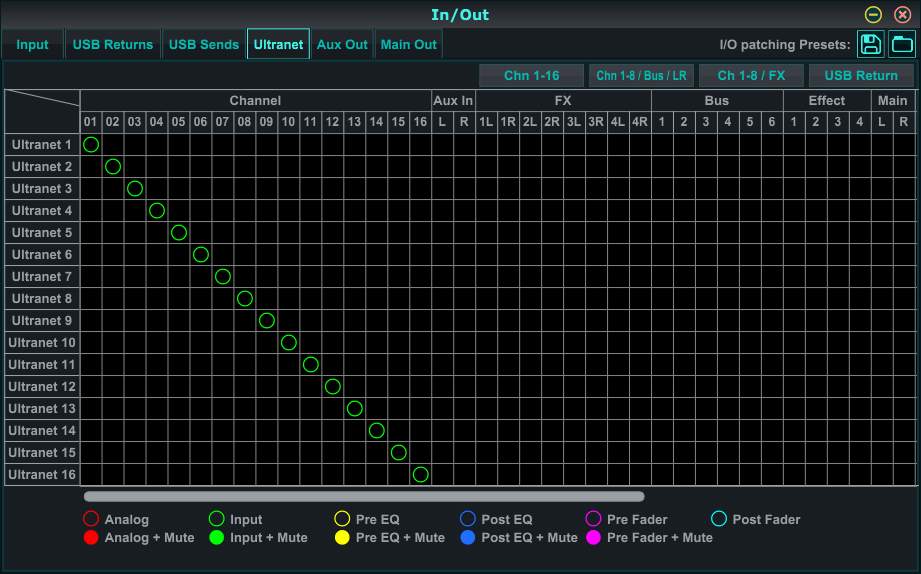The width and height of the screenshot is (921, 574).
Task: Toggle Ultranet 5 patch on Channel 05
Action: tap(179, 233)
